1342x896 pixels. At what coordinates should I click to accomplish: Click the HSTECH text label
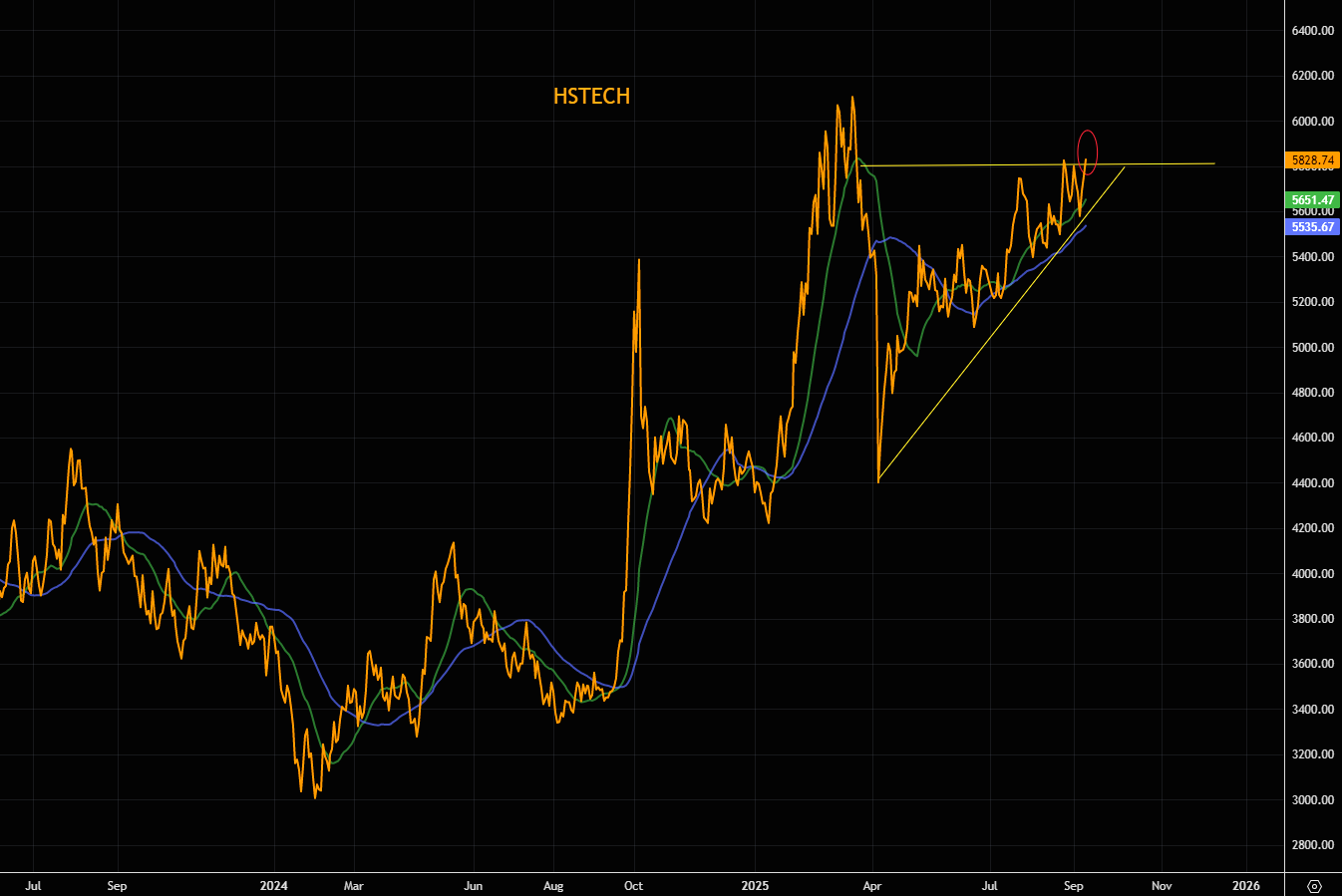[591, 97]
